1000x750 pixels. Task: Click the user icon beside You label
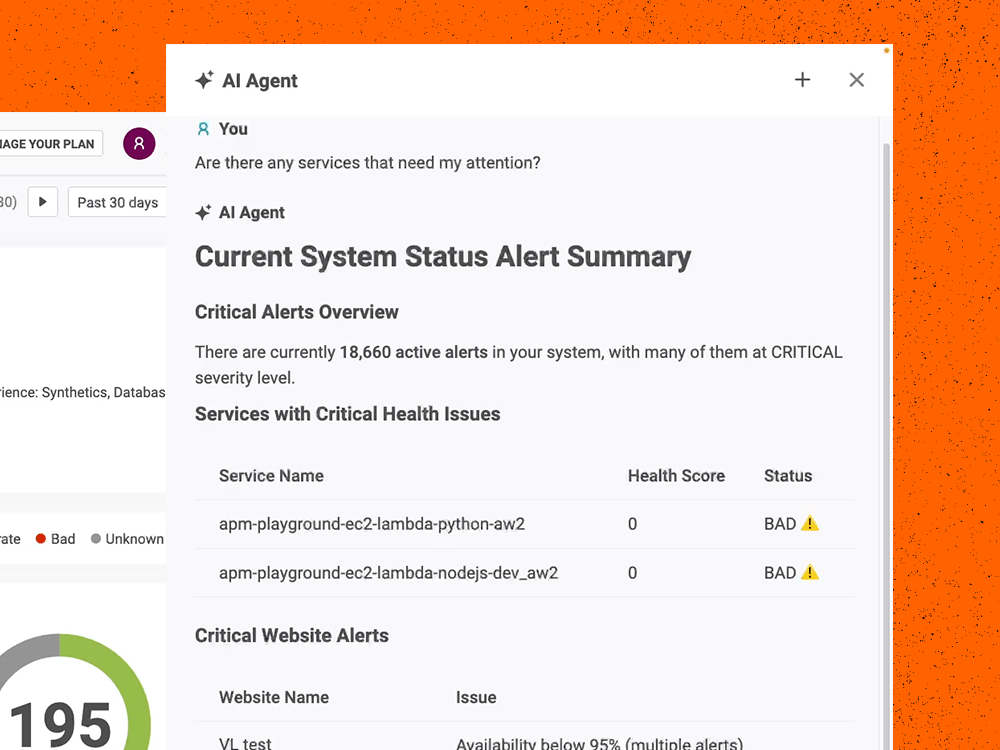[x=204, y=129]
